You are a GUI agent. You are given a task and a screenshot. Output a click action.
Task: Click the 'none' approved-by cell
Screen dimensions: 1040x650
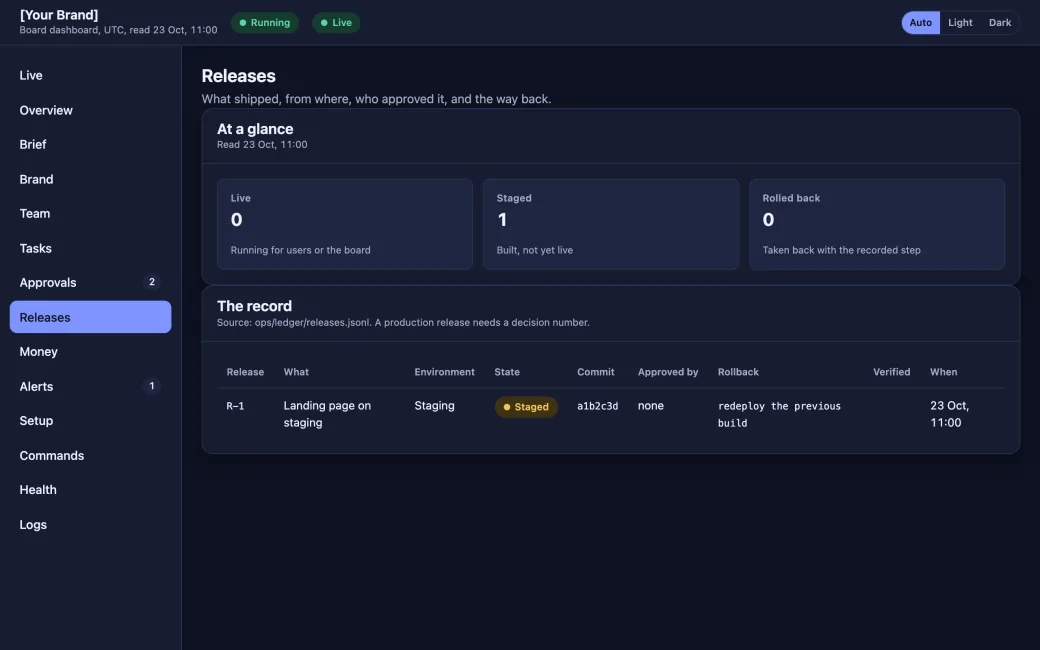click(651, 405)
